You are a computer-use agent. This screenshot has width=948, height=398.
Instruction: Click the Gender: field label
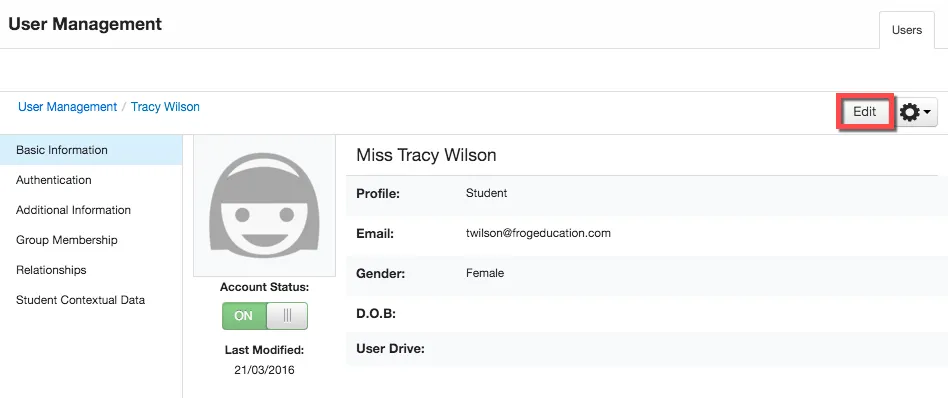tap(380, 273)
